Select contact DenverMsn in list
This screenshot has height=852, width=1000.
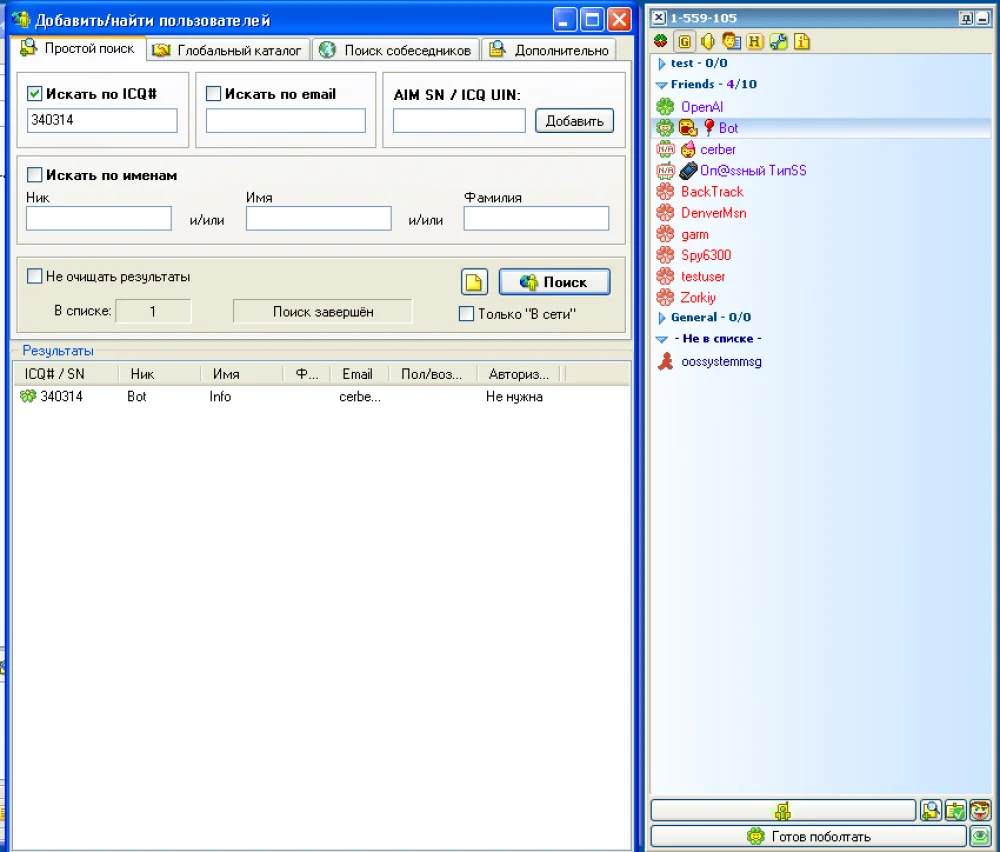714,213
